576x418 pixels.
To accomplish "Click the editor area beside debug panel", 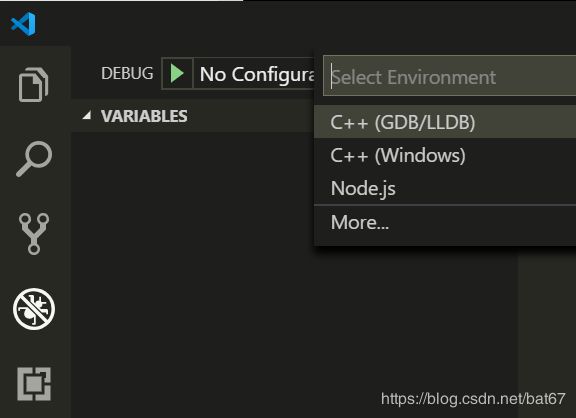I will (x=547, y=331).
